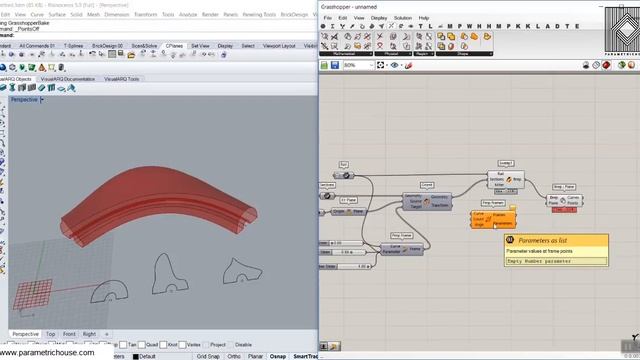
Task: Click VisualARQ column tool icon
Action: coord(12,88)
